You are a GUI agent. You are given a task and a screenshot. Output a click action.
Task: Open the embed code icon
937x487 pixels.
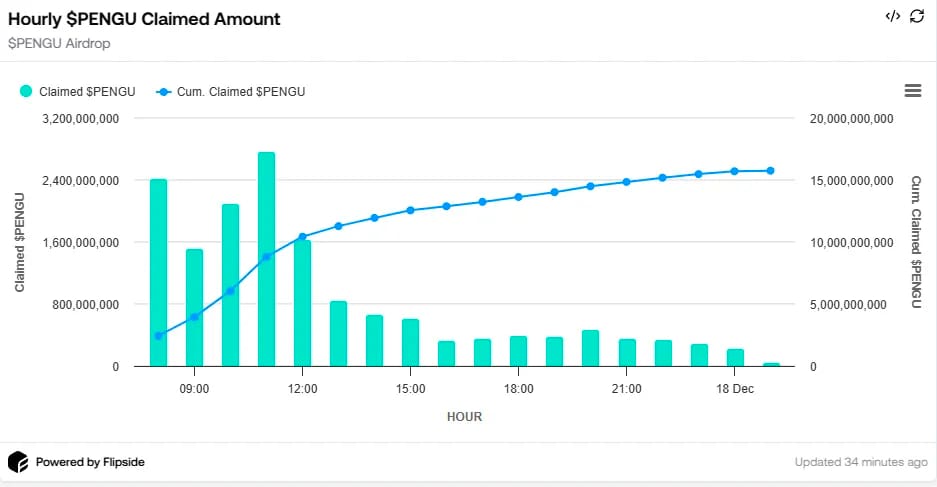(893, 16)
